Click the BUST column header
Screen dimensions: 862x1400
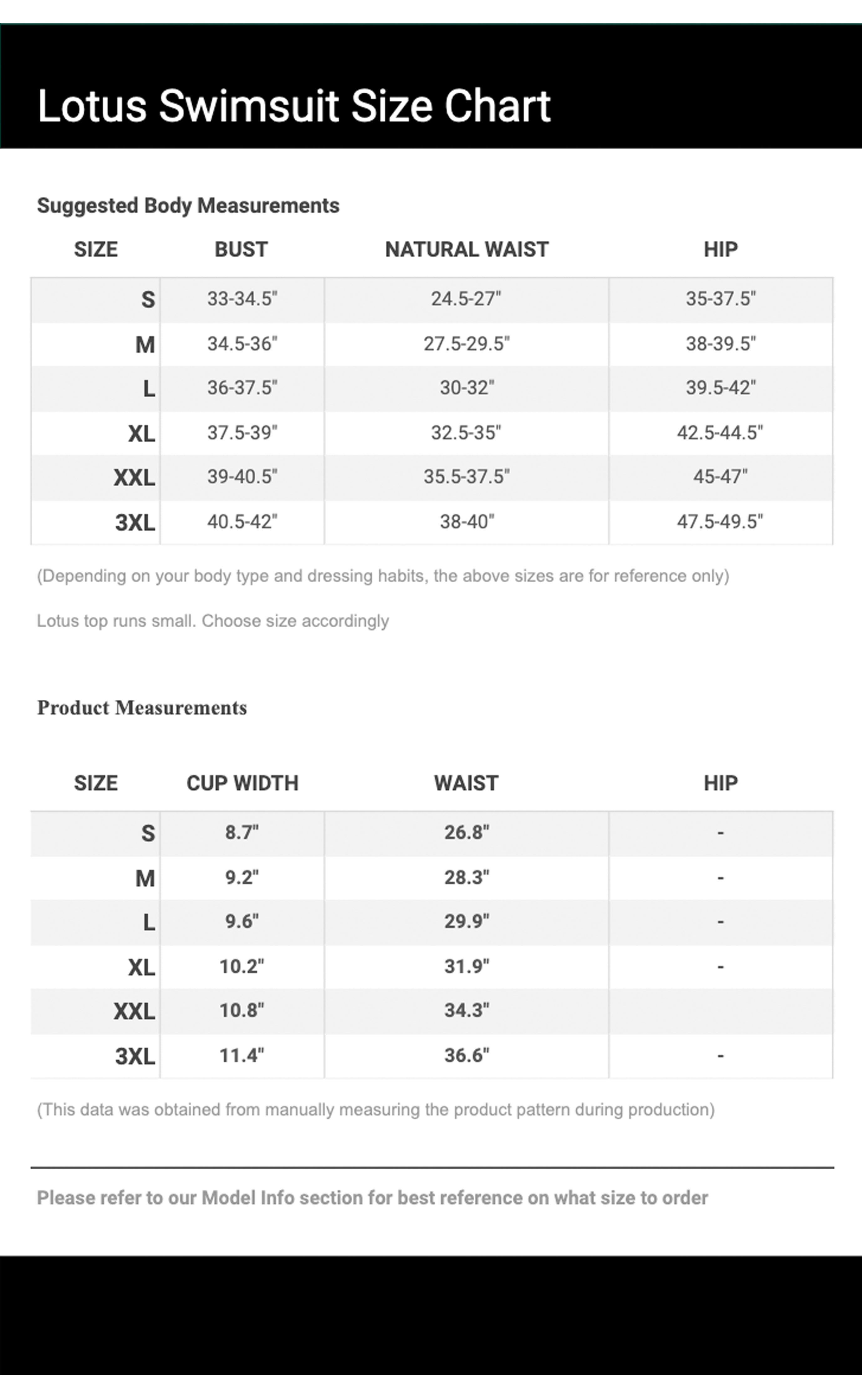241,249
